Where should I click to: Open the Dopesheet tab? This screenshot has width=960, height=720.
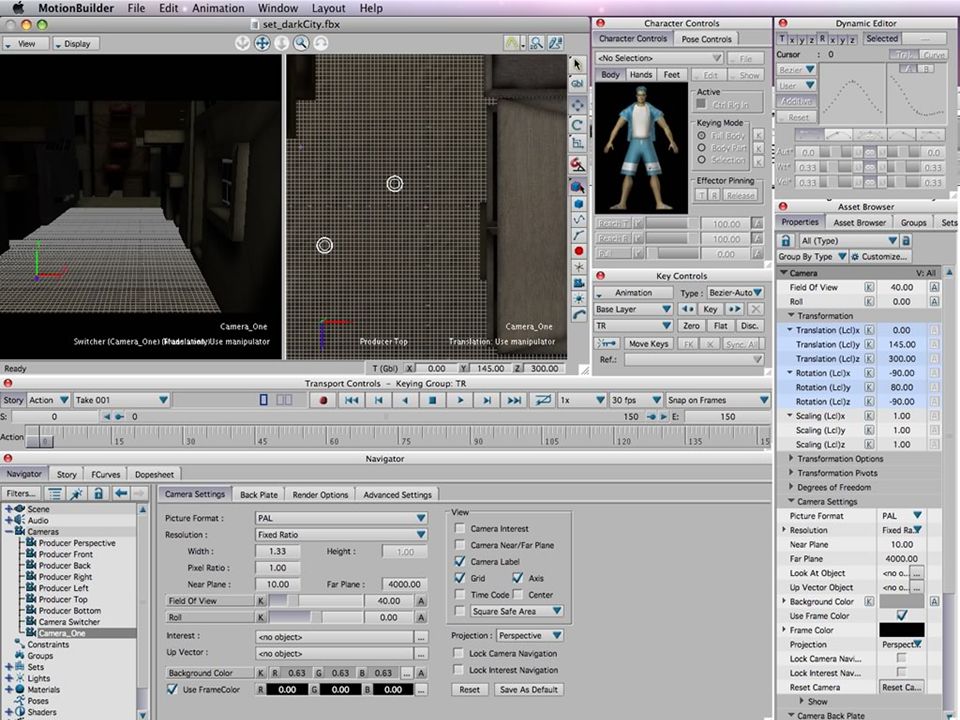click(154, 474)
